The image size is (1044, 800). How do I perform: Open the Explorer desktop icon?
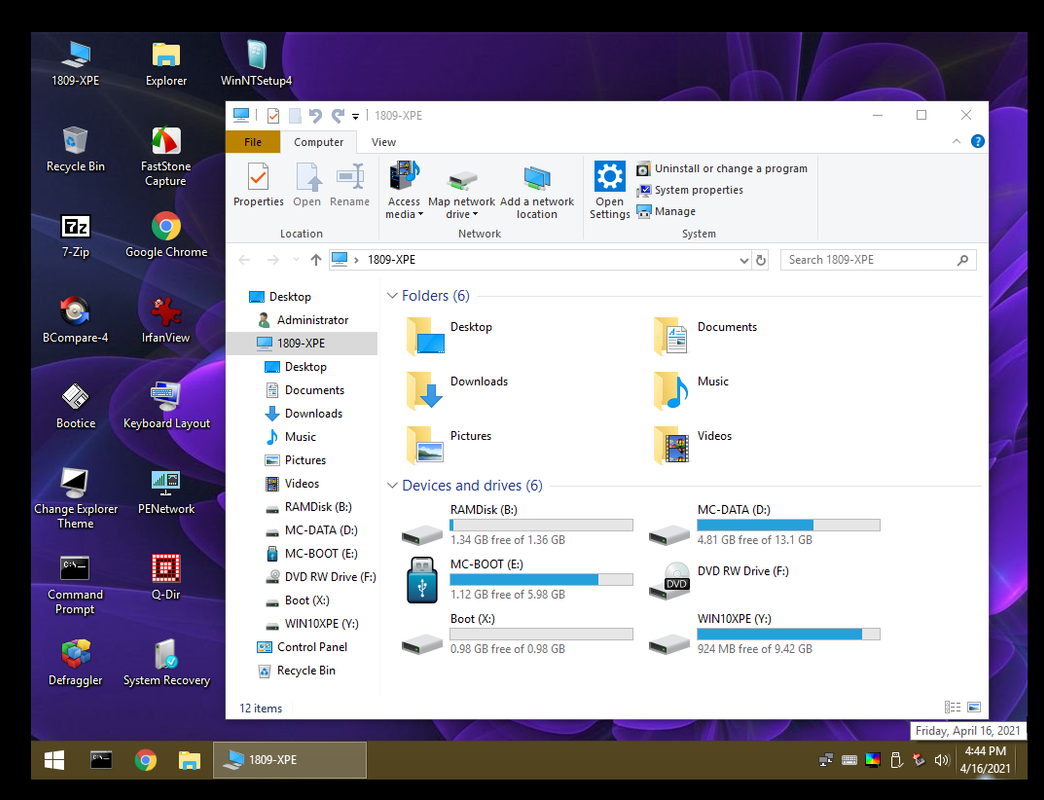tap(166, 63)
